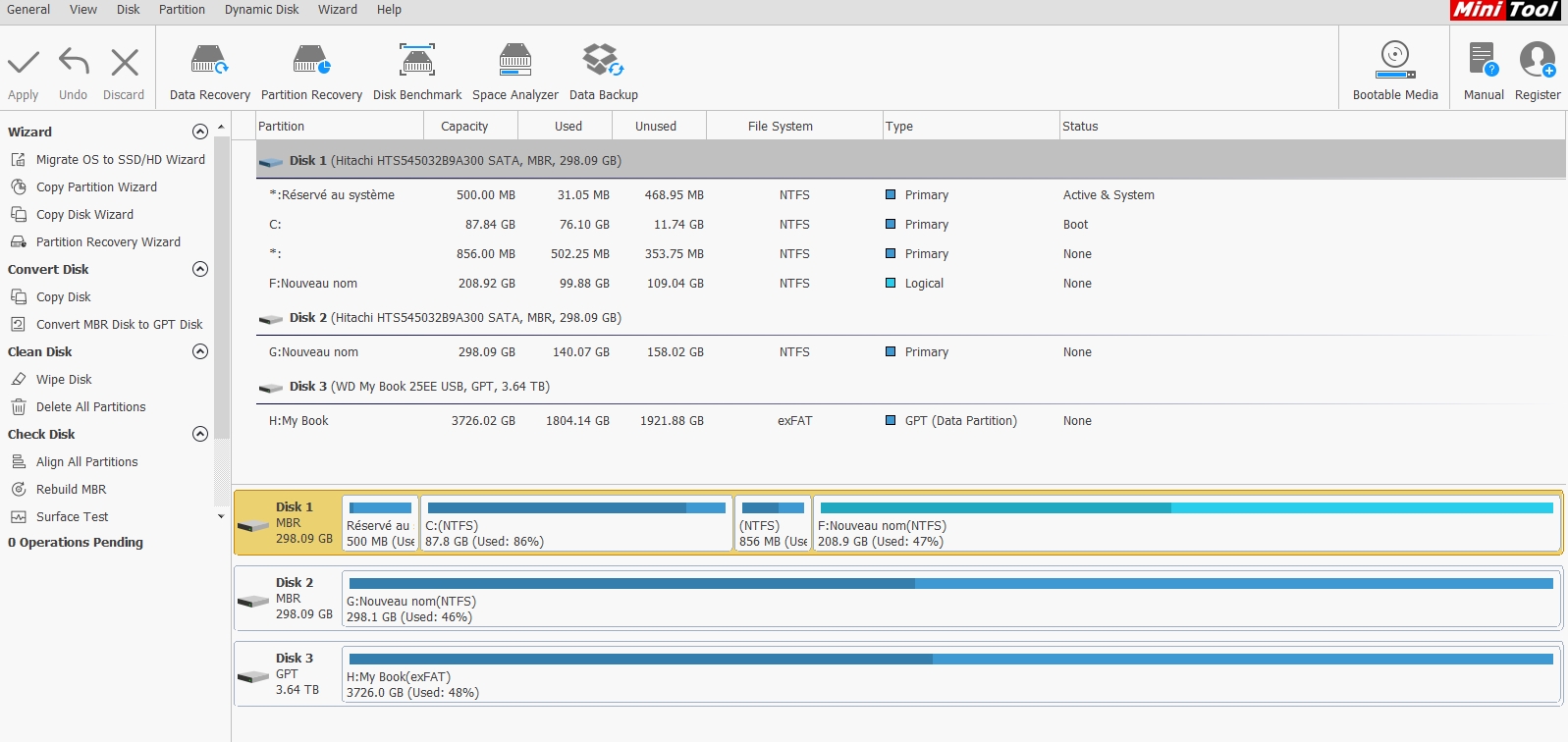1568x742 pixels.
Task: Click the Logical type color square
Action: tap(891, 283)
